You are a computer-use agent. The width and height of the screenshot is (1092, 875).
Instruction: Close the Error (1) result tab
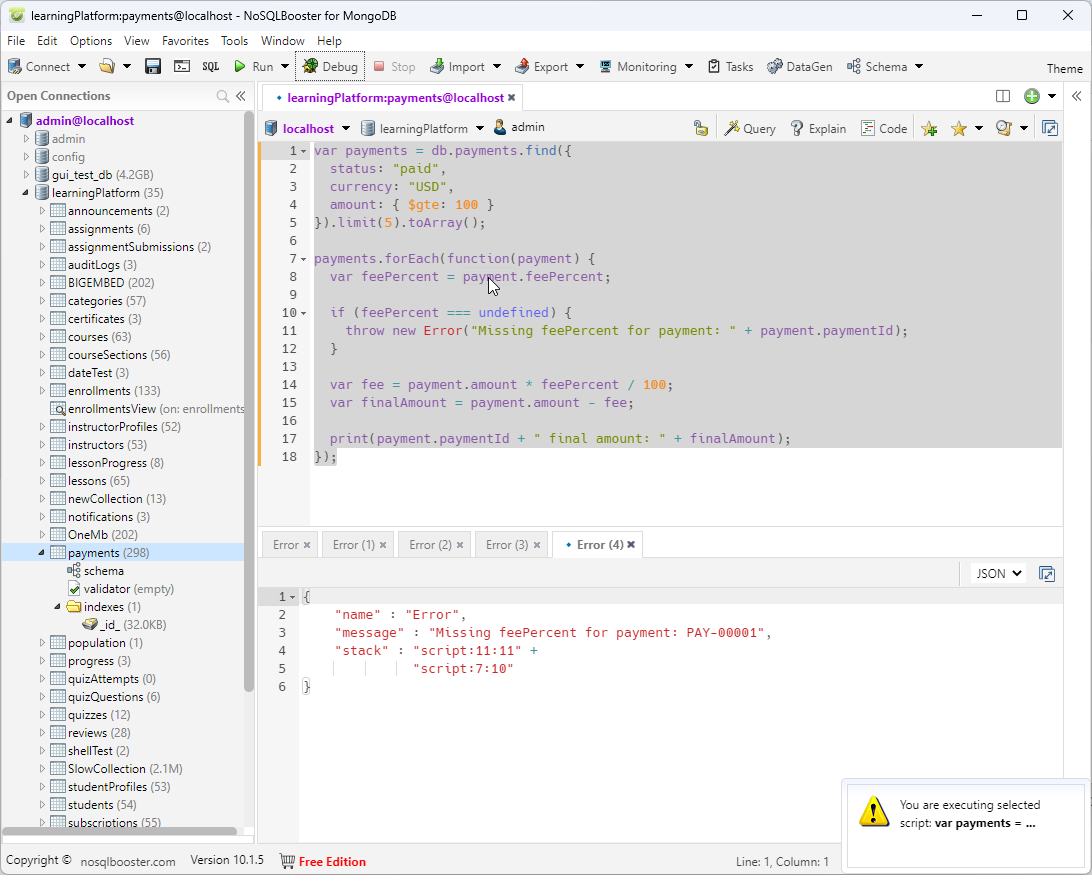[x=383, y=545]
